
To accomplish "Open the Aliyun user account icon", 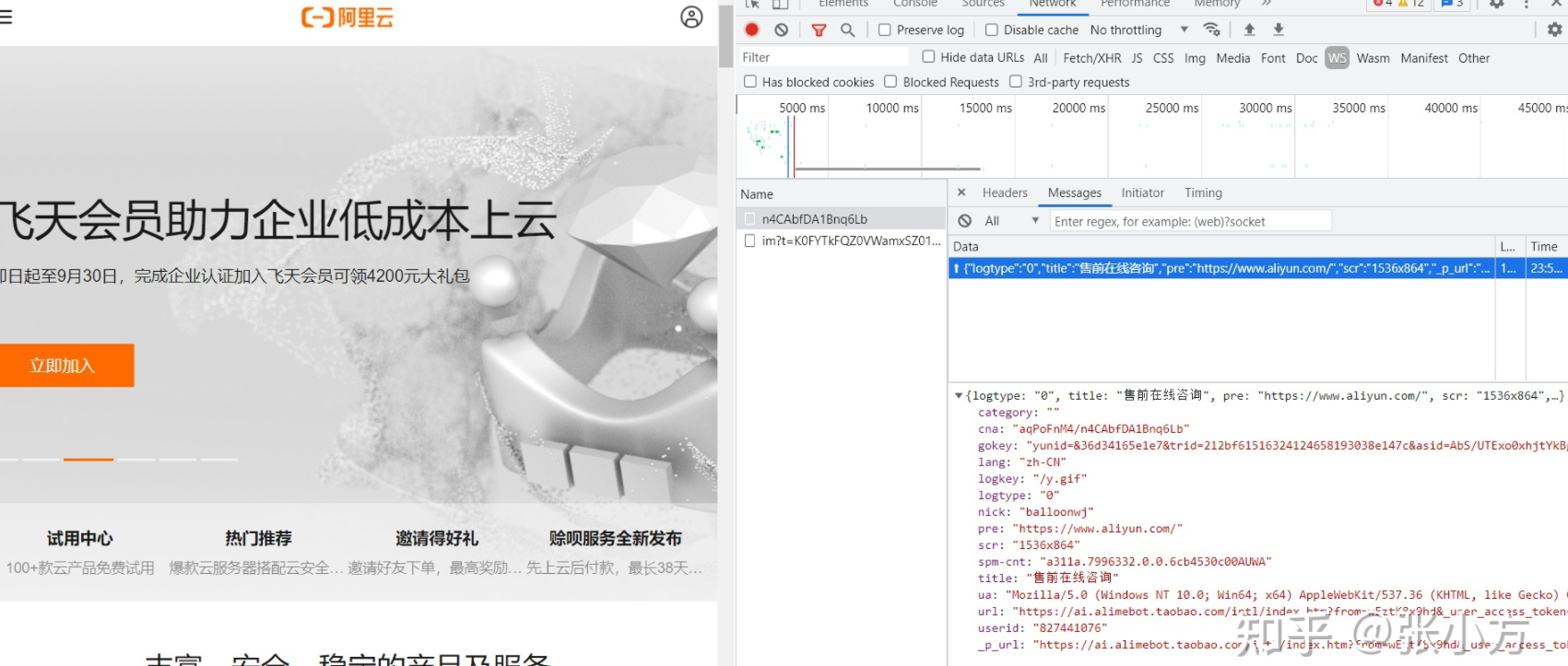I will pyautogui.click(x=691, y=18).
